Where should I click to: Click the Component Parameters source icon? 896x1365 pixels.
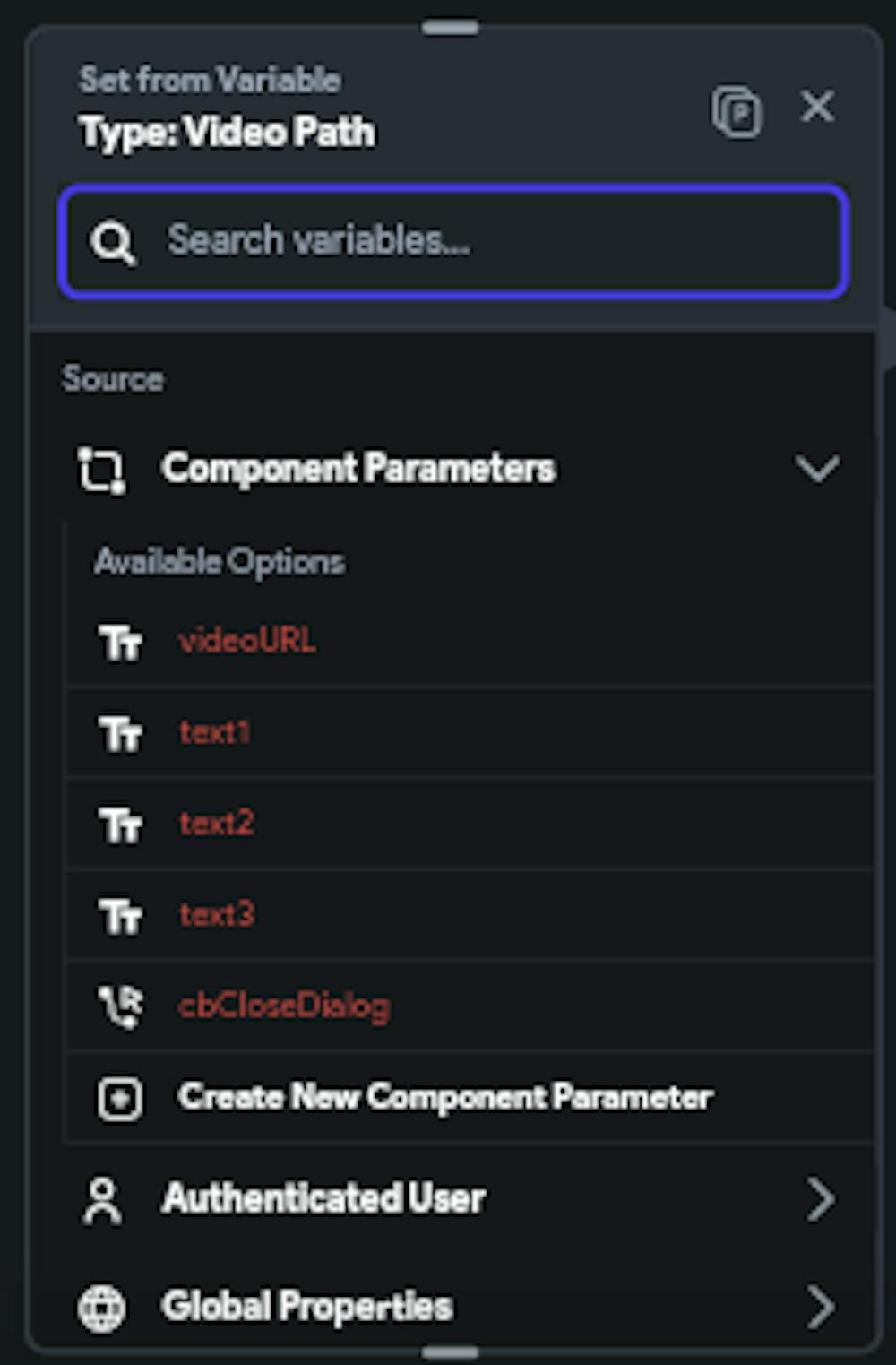point(101,470)
